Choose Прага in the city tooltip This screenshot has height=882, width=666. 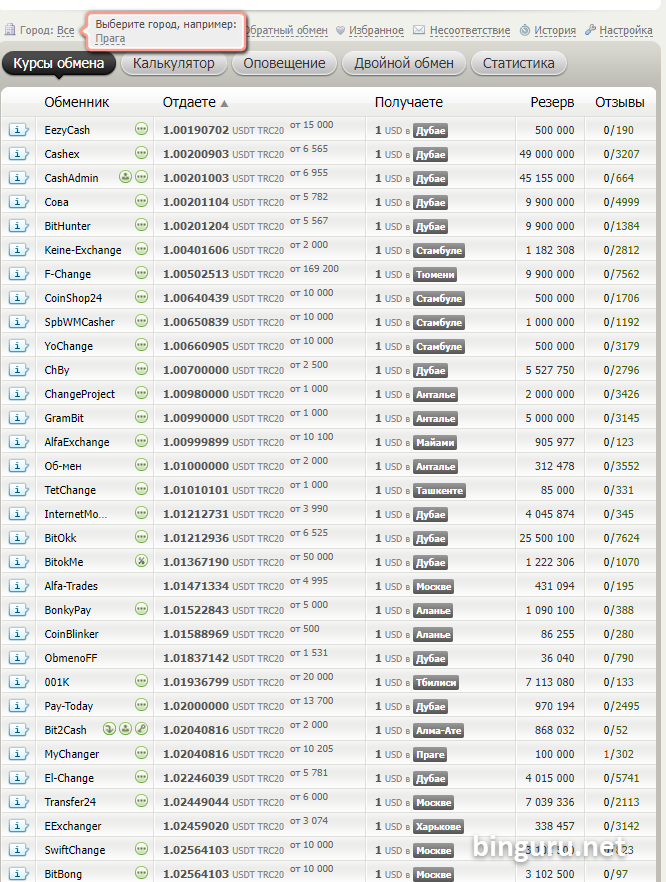110,39
